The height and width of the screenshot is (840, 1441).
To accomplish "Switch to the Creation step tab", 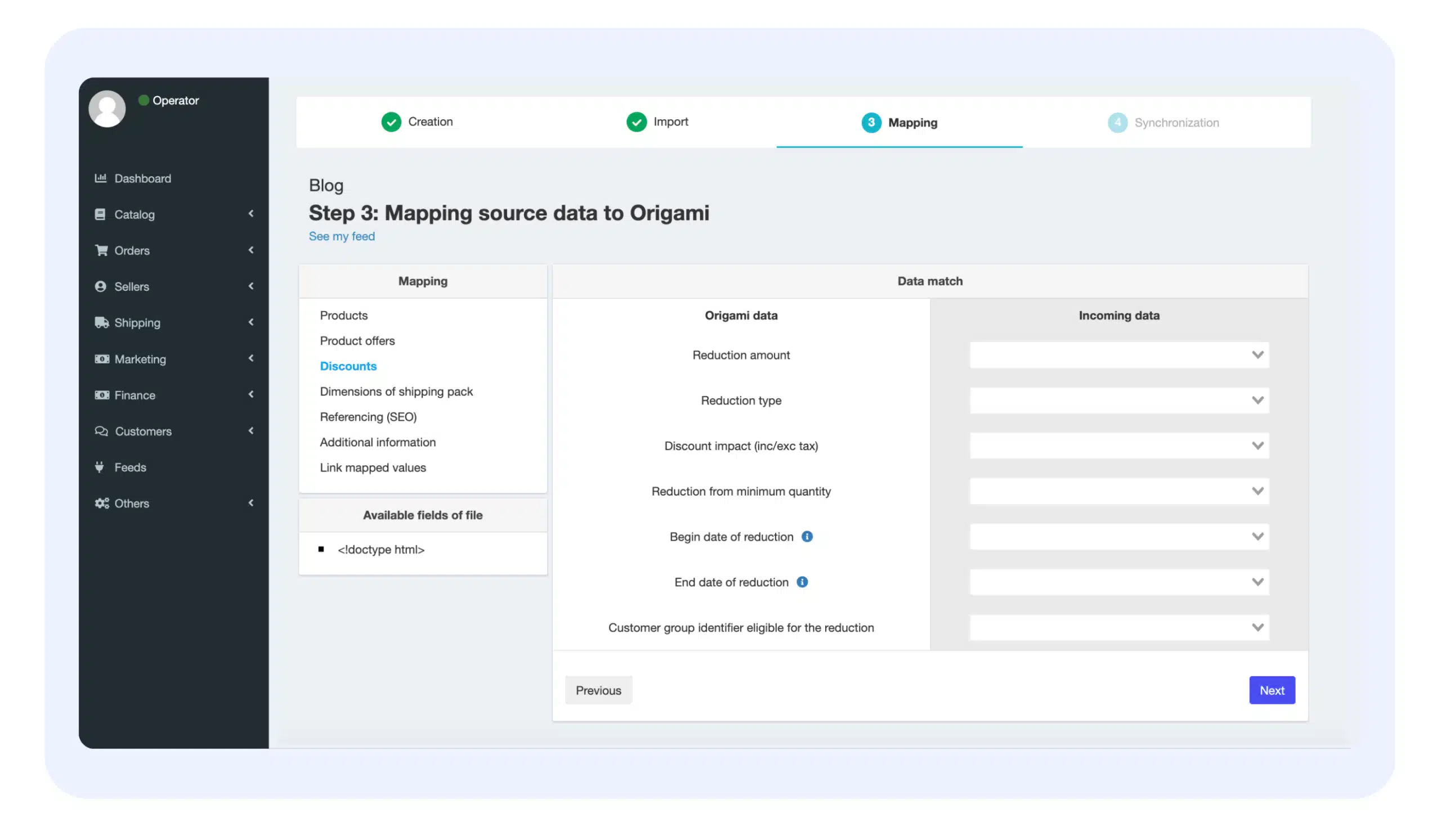I will pyautogui.click(x=418, y=122).
